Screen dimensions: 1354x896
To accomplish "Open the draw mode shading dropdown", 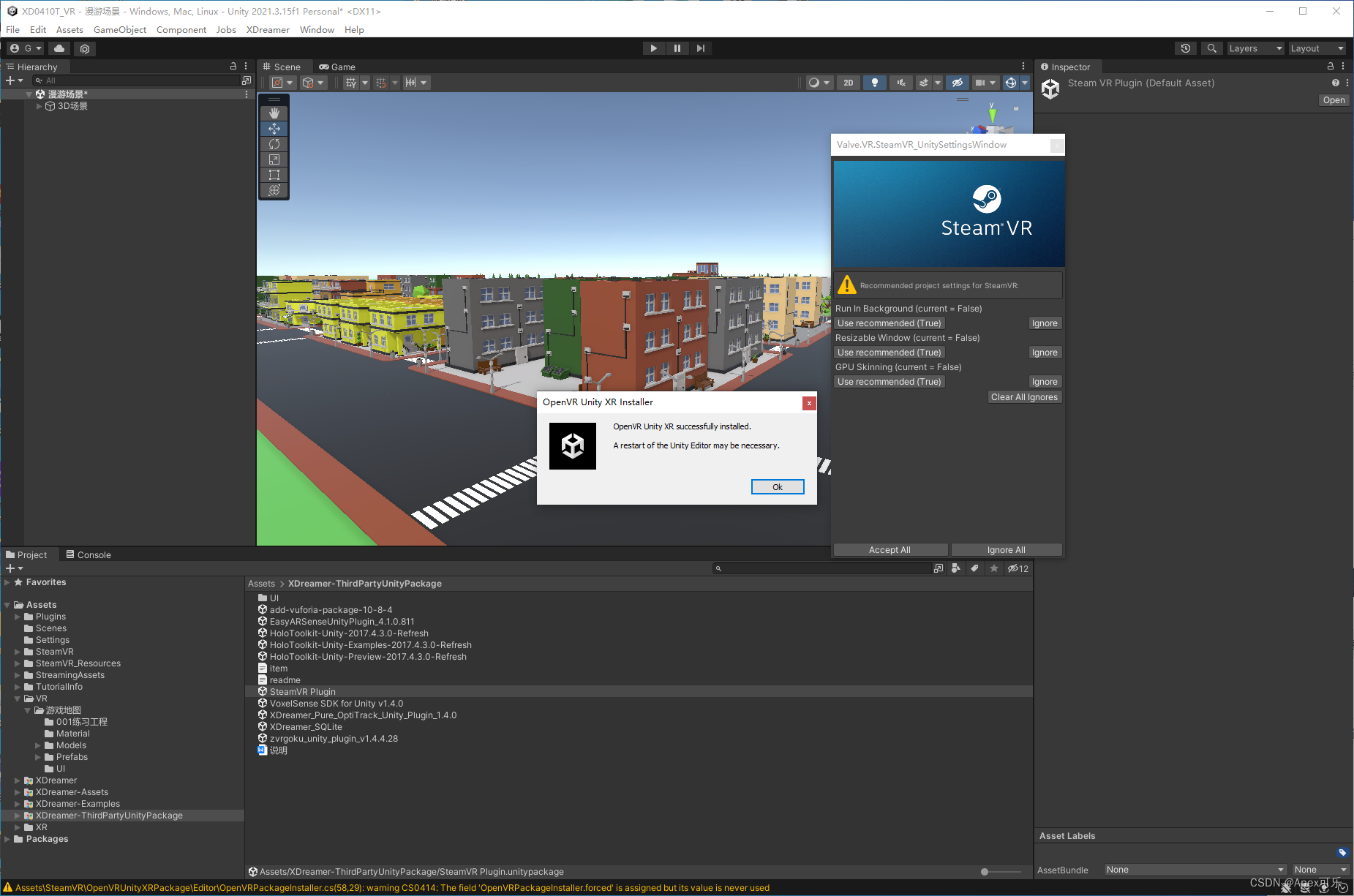I will point(819,83).
